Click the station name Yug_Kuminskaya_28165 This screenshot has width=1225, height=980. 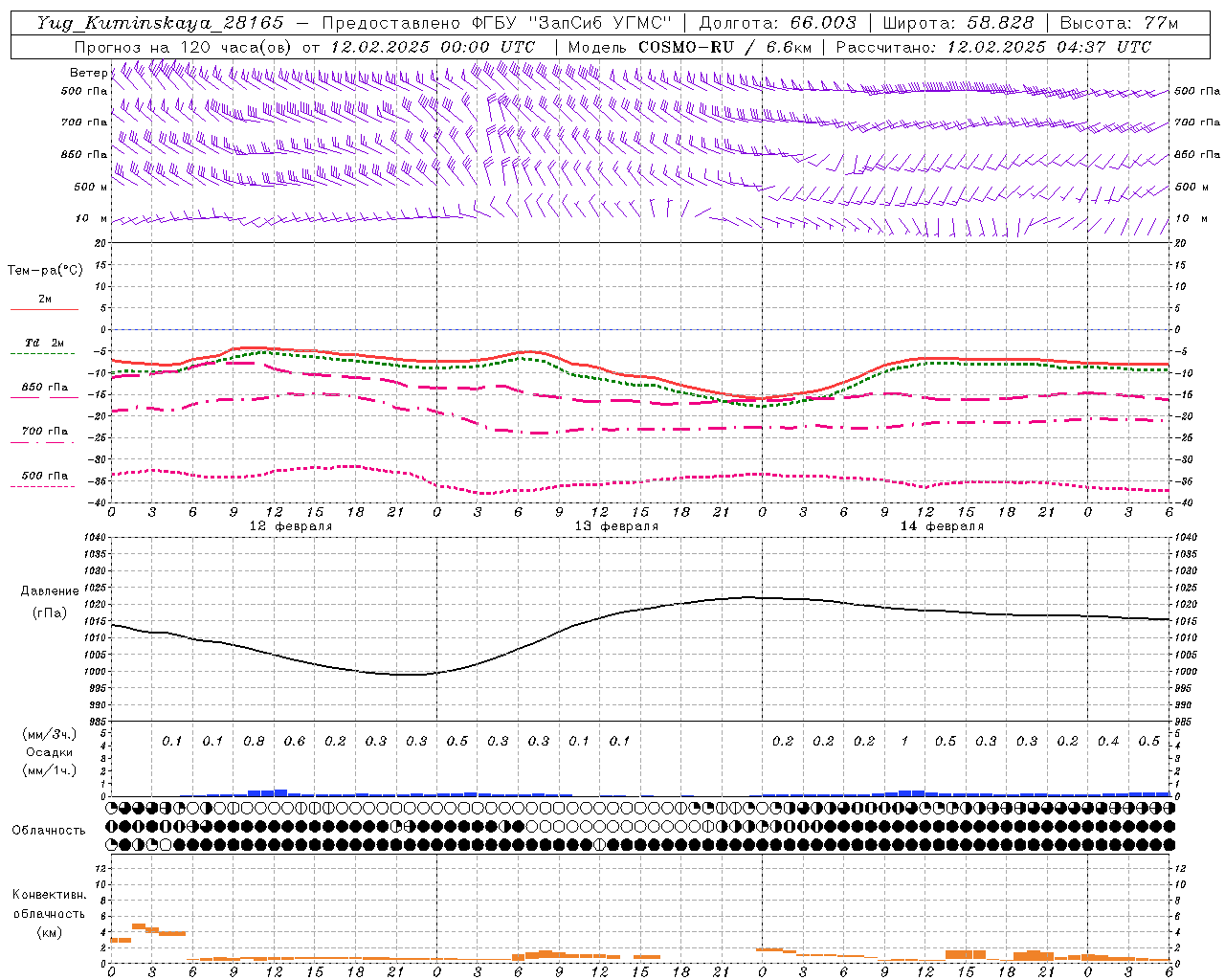[x=160, y=23]
